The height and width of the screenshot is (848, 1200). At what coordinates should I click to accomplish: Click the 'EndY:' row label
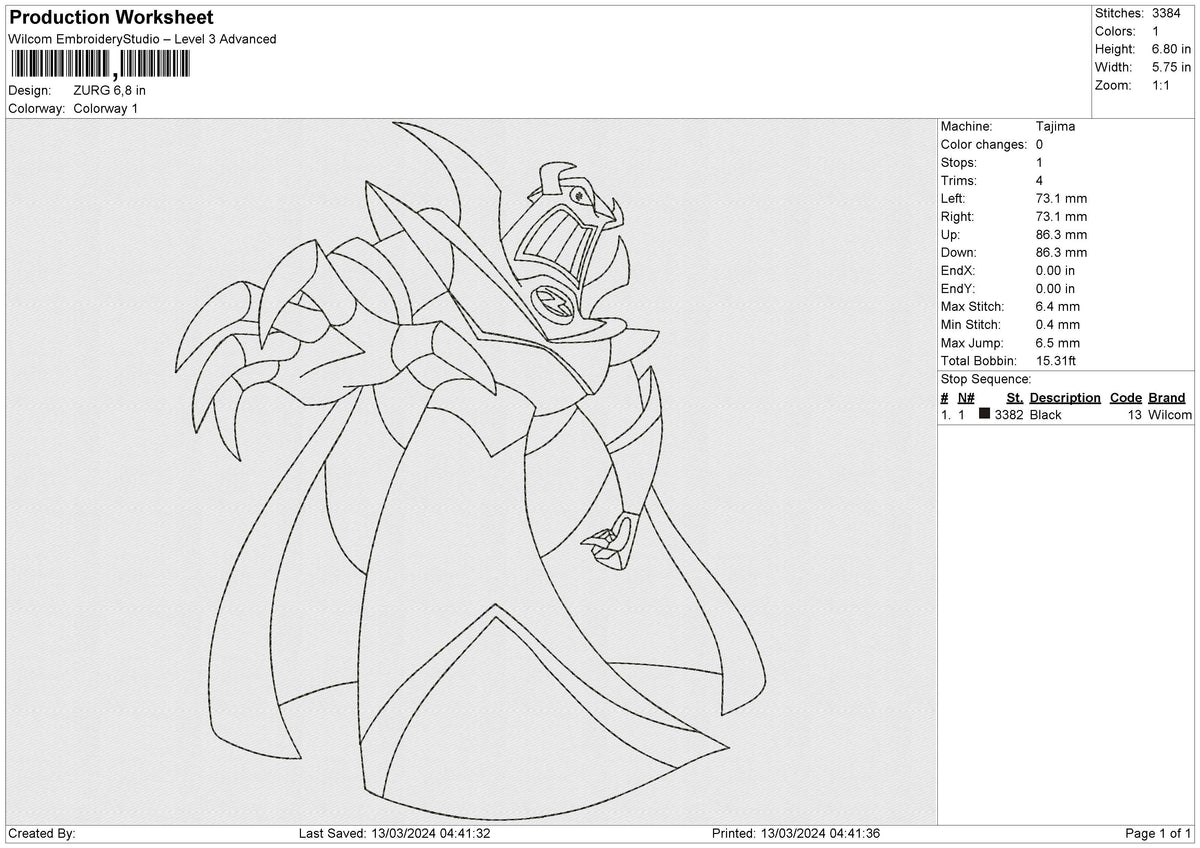pos(958,288)
